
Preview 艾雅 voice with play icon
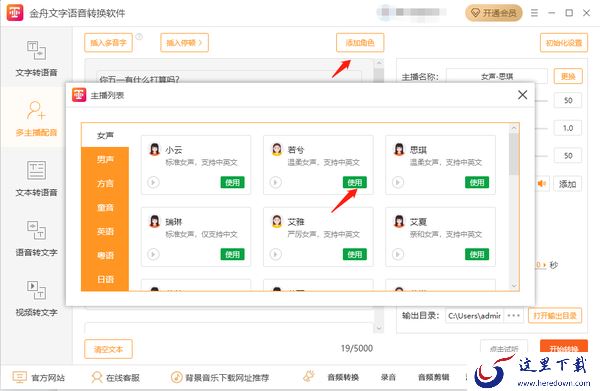coord(276,254)
